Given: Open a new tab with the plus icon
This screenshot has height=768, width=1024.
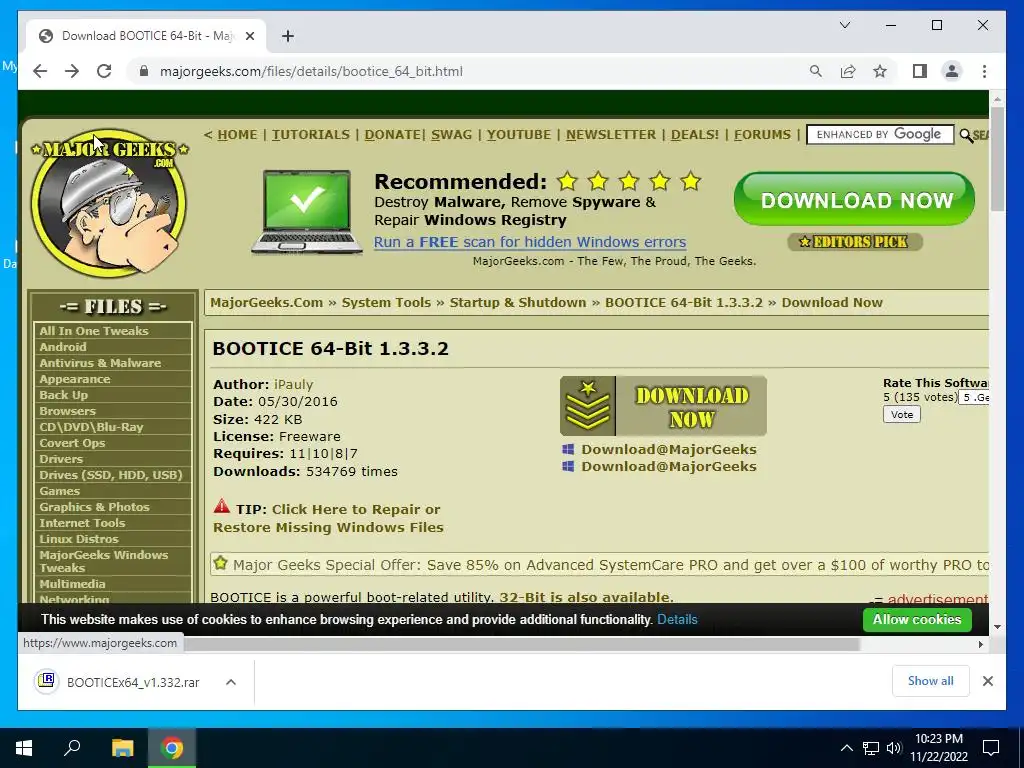Looking at the screenshot, I should click(288, 36).
